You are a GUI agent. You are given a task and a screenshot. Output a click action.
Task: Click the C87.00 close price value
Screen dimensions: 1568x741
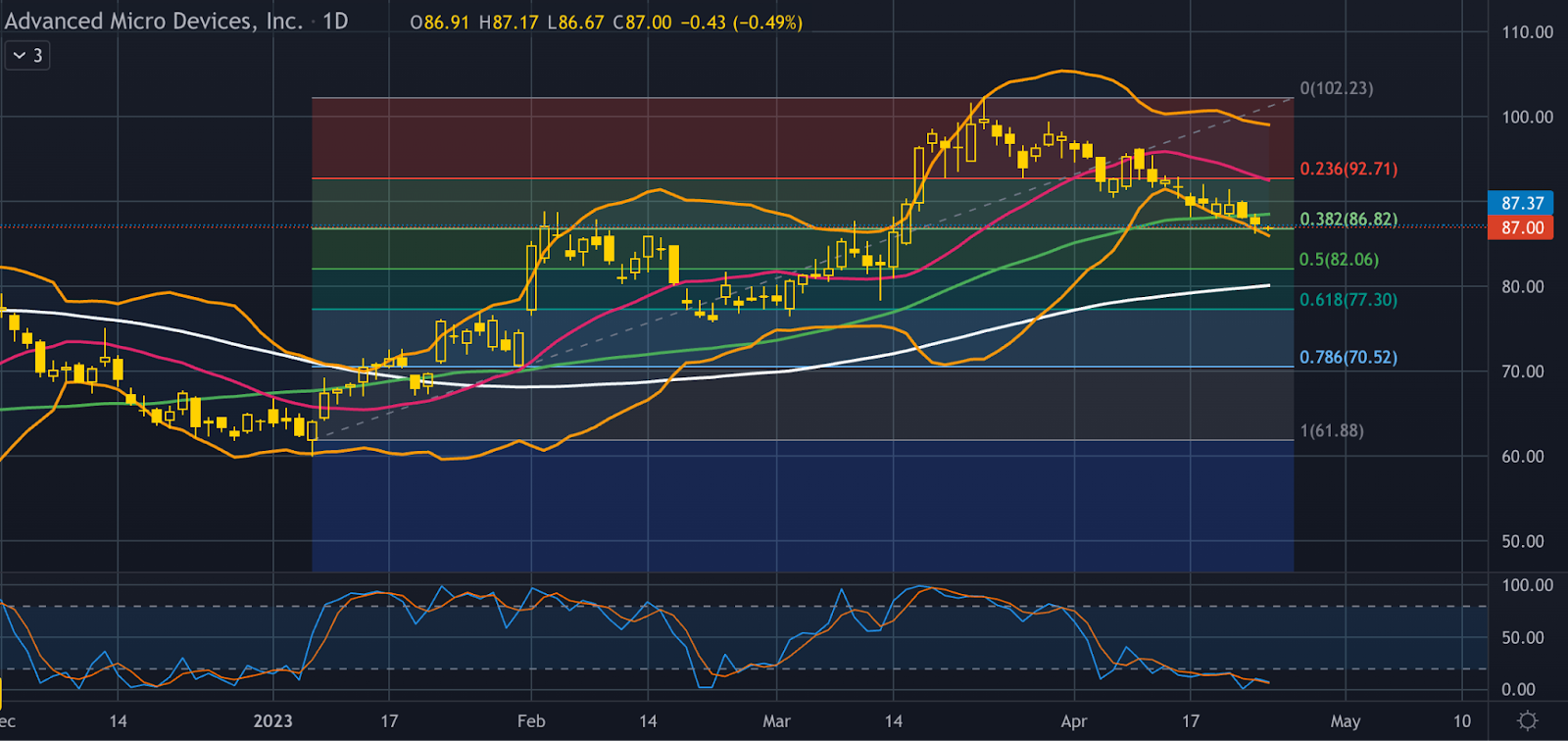pos(642,22)
